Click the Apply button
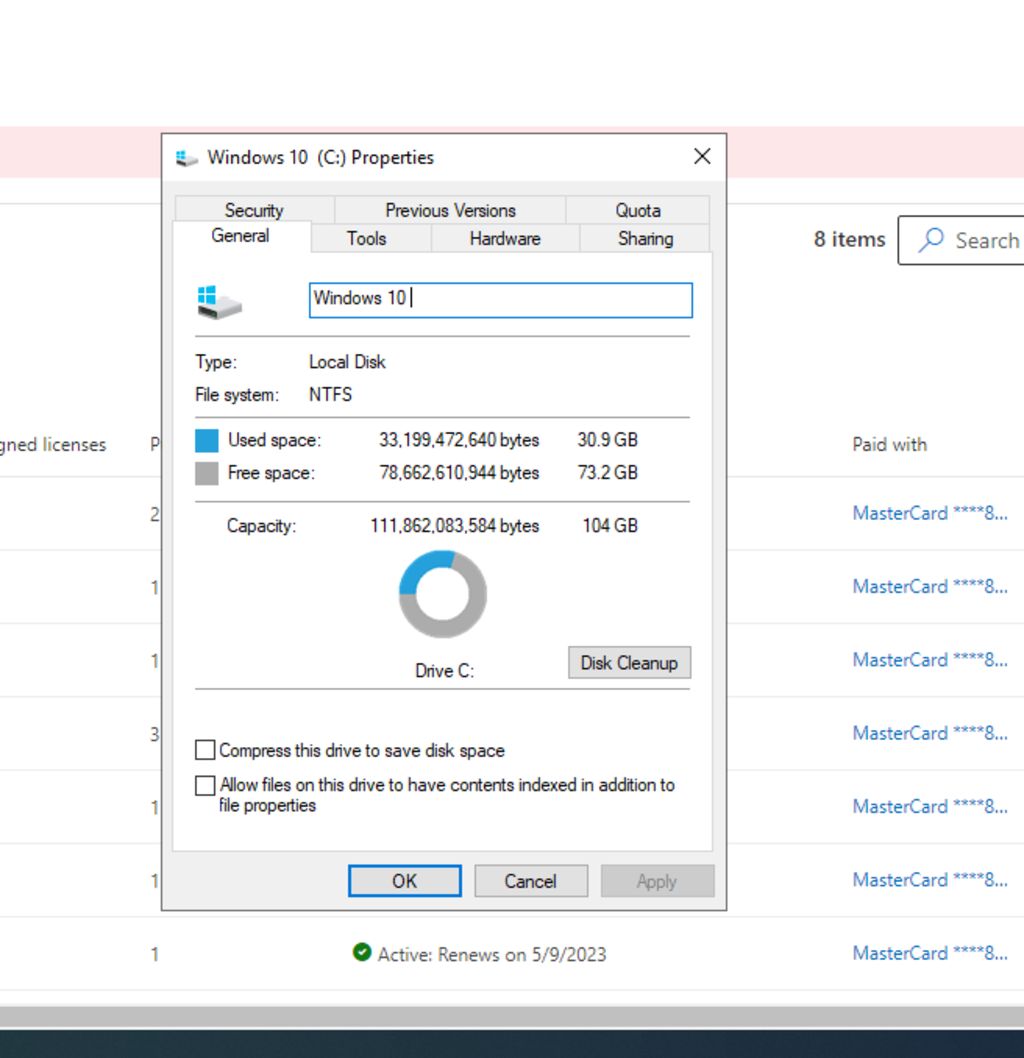The height and width of the screenshot is (1058, 1024). tap(657, 881)
